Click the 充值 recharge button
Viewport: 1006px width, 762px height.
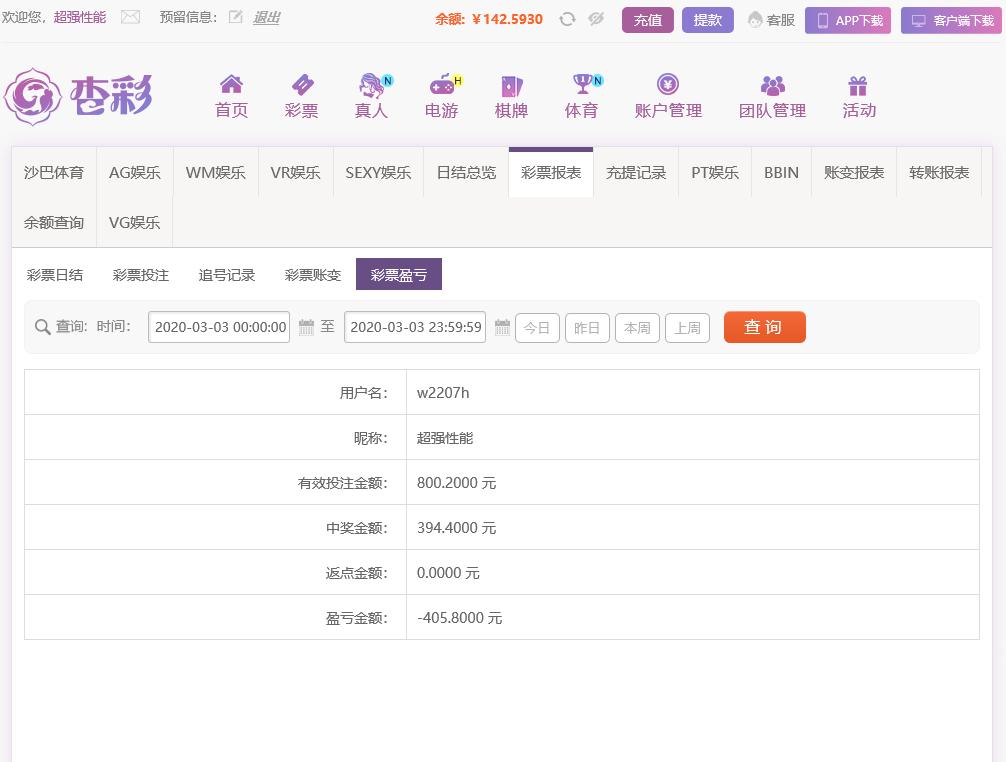(648, 20)
